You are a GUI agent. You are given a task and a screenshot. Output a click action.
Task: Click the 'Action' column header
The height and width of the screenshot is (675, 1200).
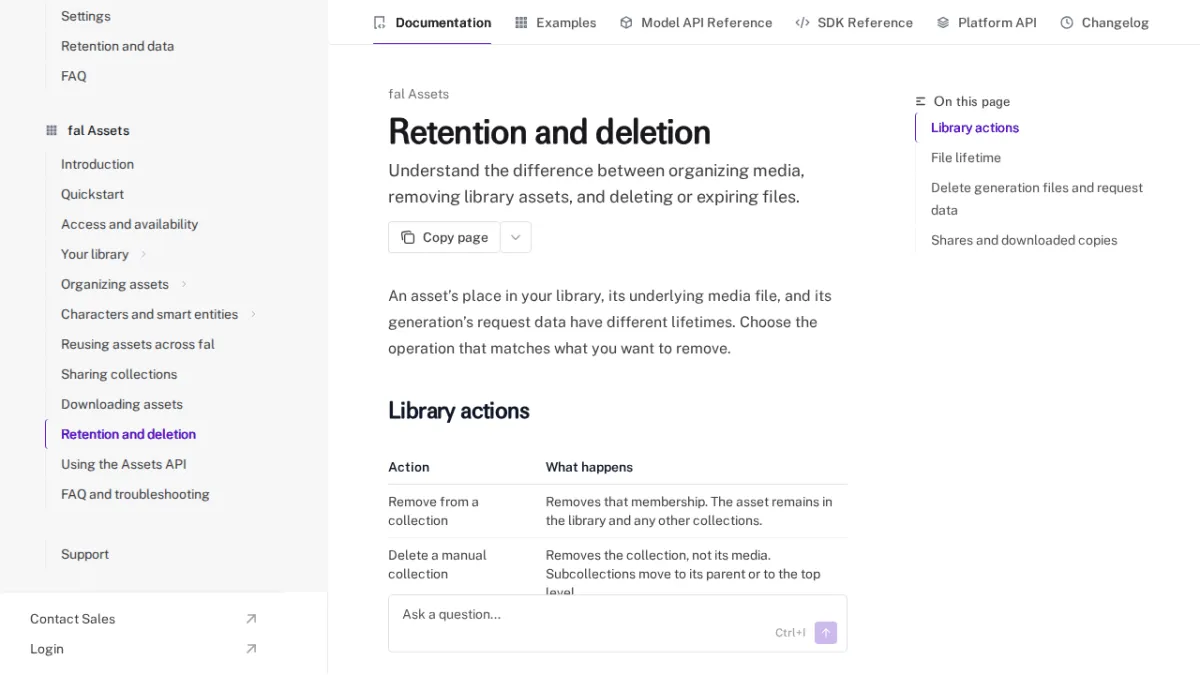(x=409, y=467)
